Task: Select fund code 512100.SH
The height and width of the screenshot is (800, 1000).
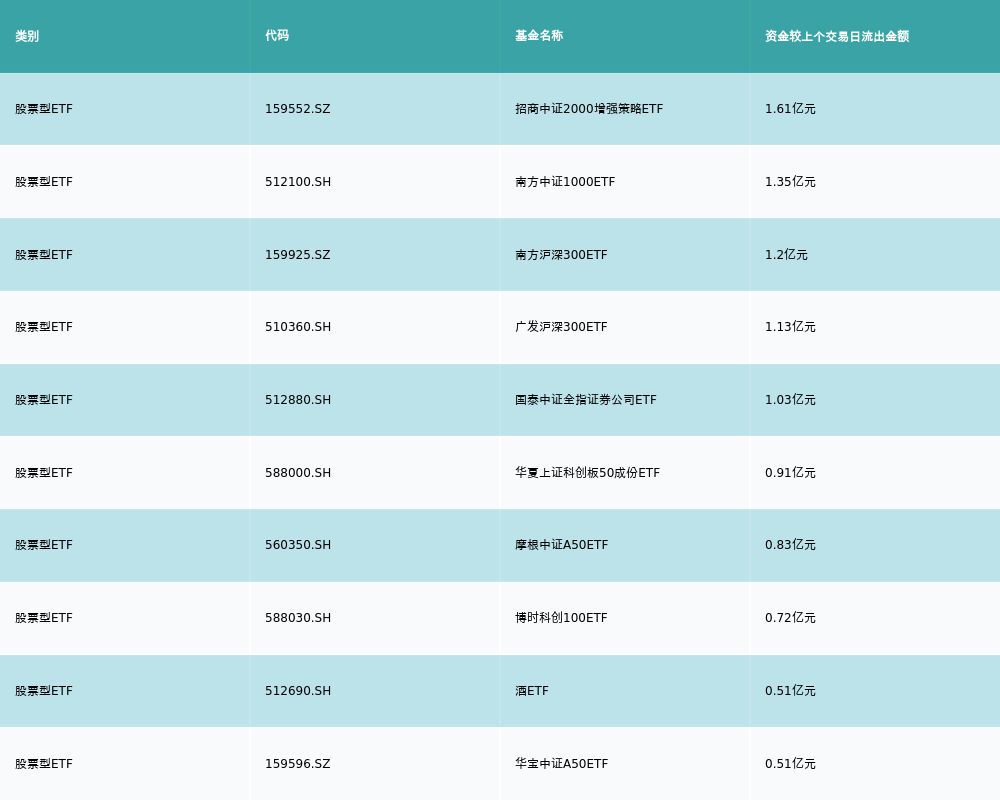Action: pos(298,182)
